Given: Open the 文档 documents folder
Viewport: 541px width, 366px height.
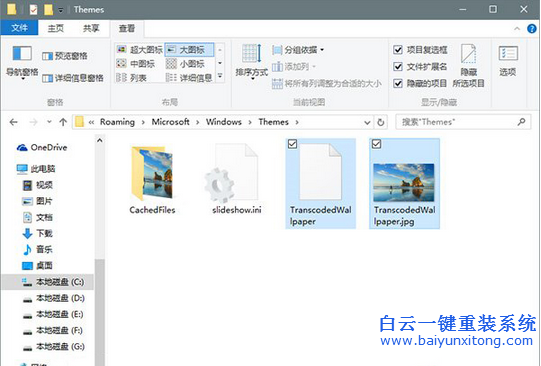Looking at the screenshot, I should tap(37, 217).
